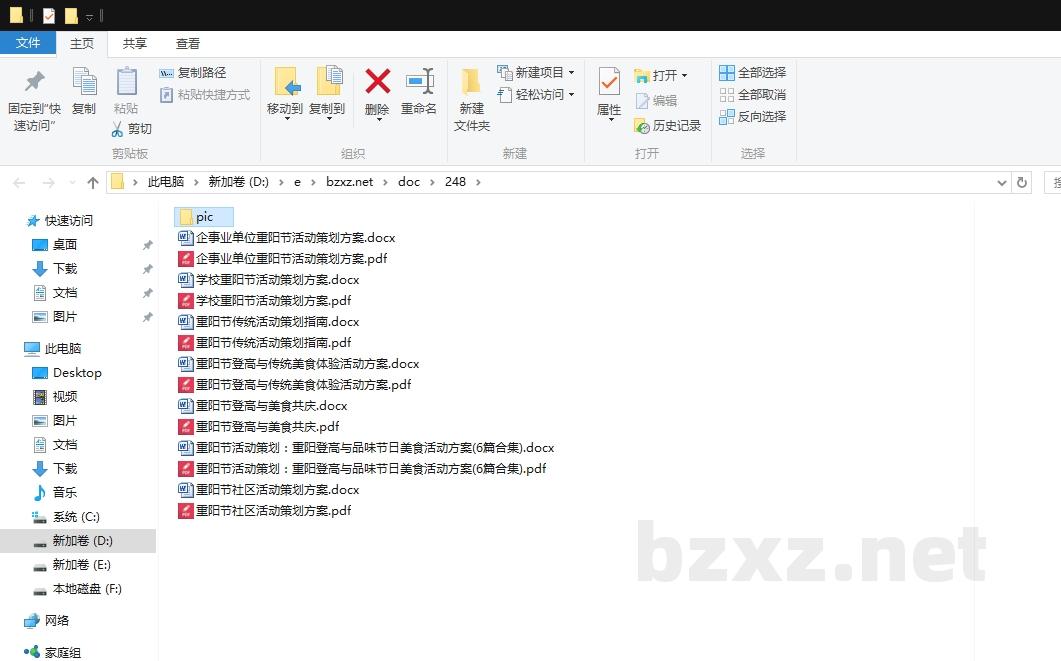Open the View ribbon tab
This screenshot has width=1061, height=661.
188,43
